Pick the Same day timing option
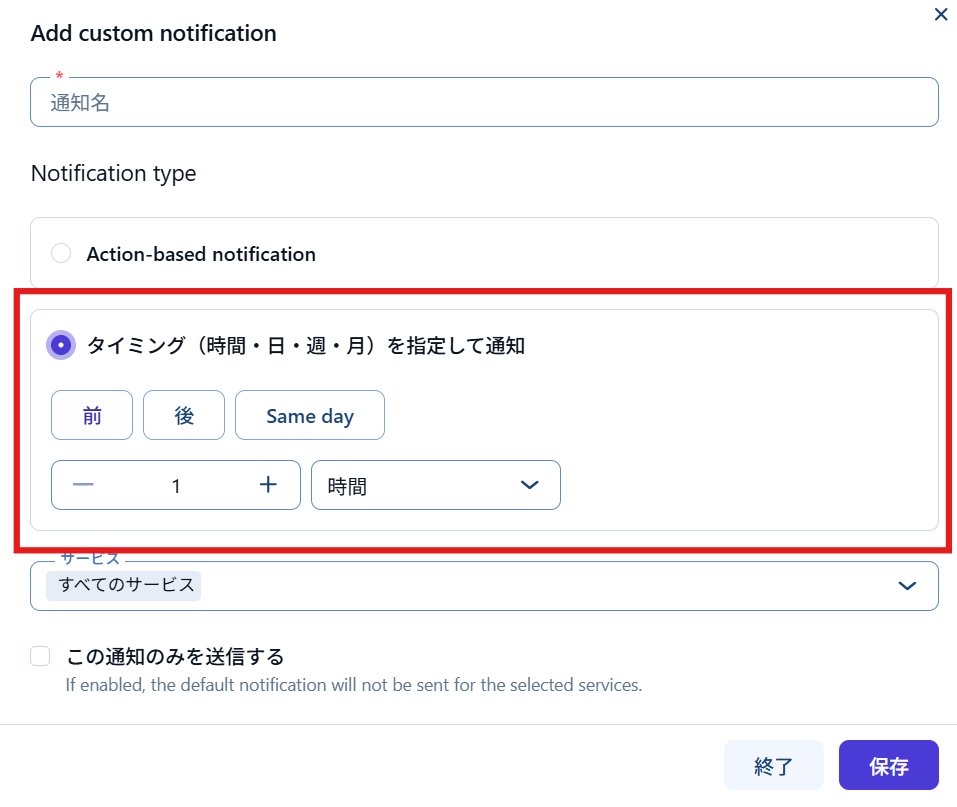The image size is (957, 807). 310,416
